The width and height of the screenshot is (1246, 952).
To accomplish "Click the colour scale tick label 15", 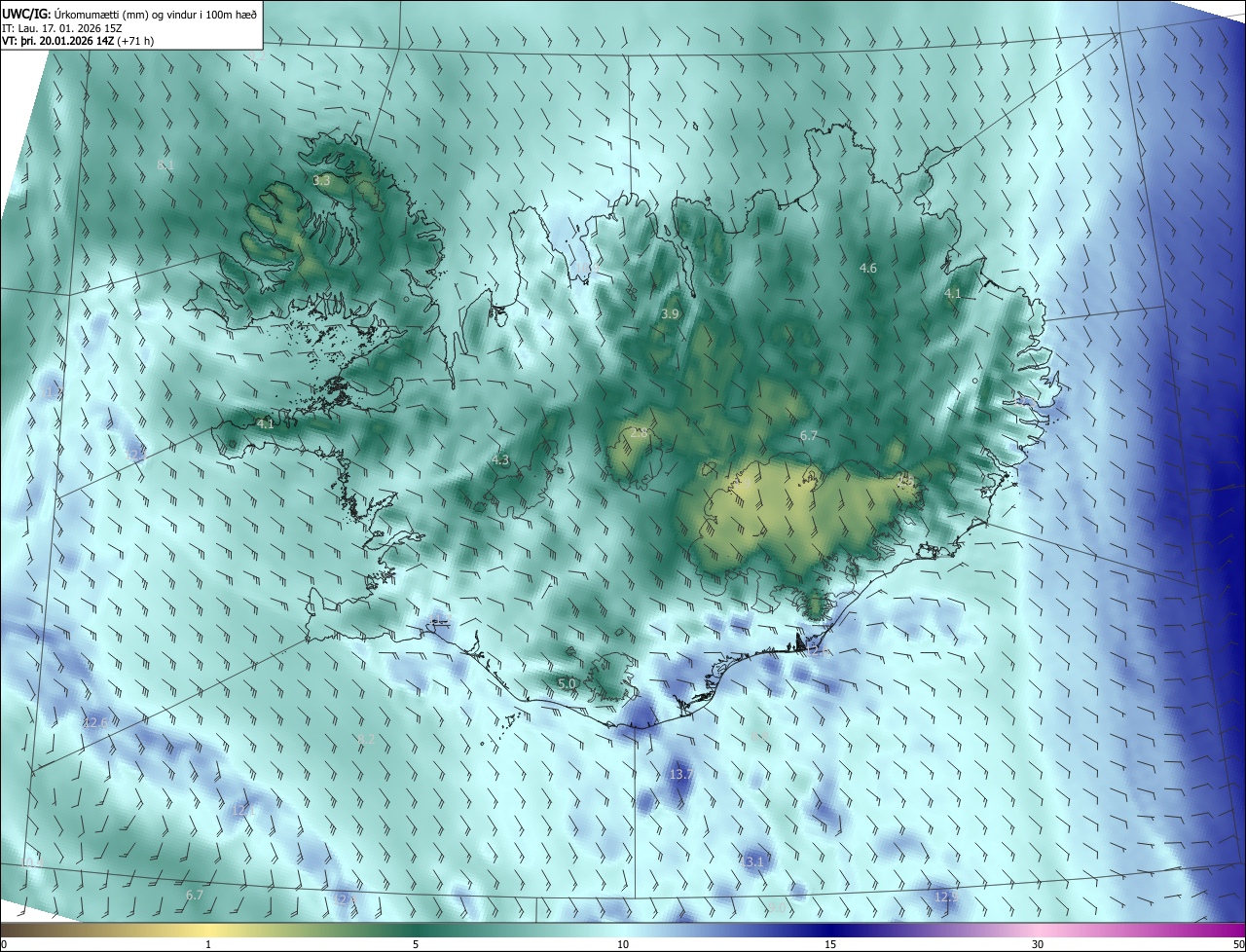I will (x=830, y=944).
